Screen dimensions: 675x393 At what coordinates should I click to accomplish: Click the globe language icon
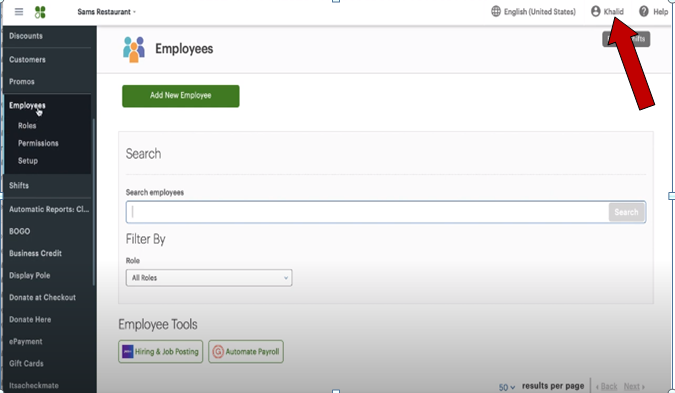[496, 12]
